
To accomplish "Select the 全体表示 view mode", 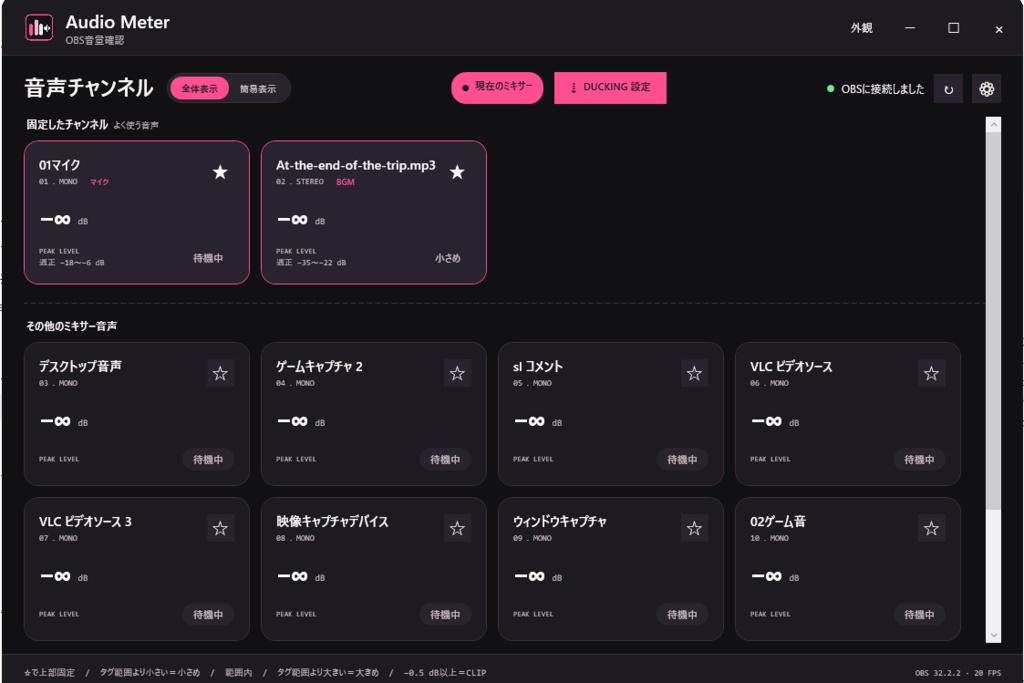I will pyautogui.click(x=199, y=89).
